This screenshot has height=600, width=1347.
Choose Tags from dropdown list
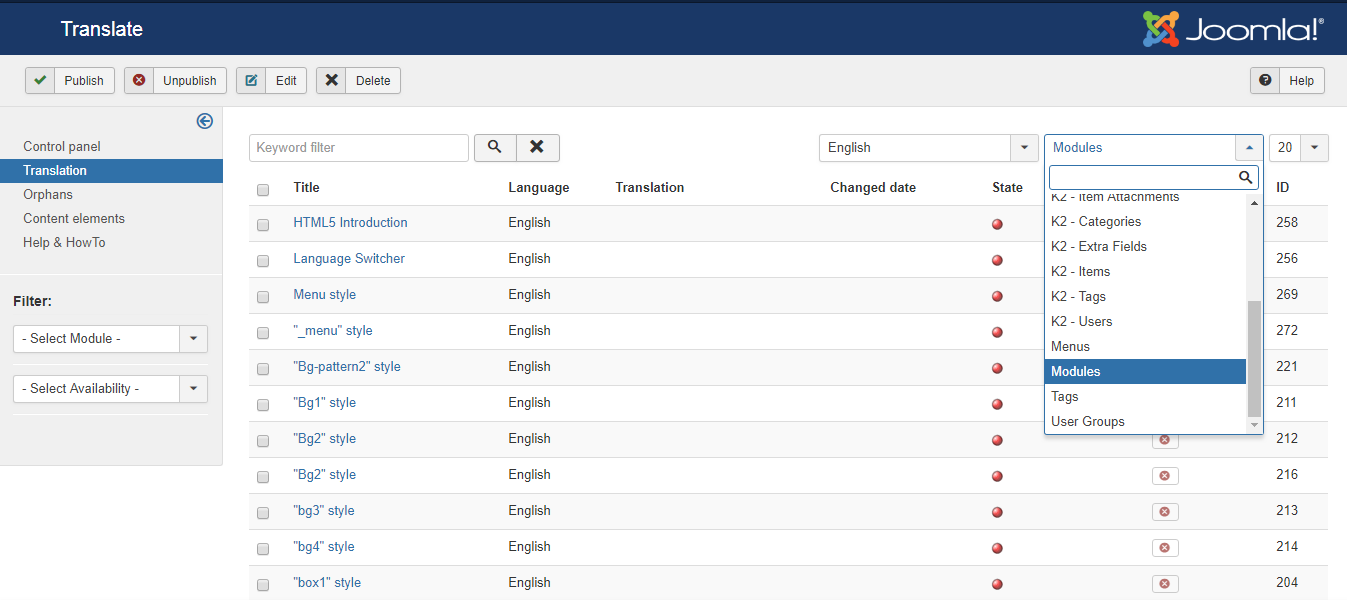pyautogui.click(x=1146, y=396)
